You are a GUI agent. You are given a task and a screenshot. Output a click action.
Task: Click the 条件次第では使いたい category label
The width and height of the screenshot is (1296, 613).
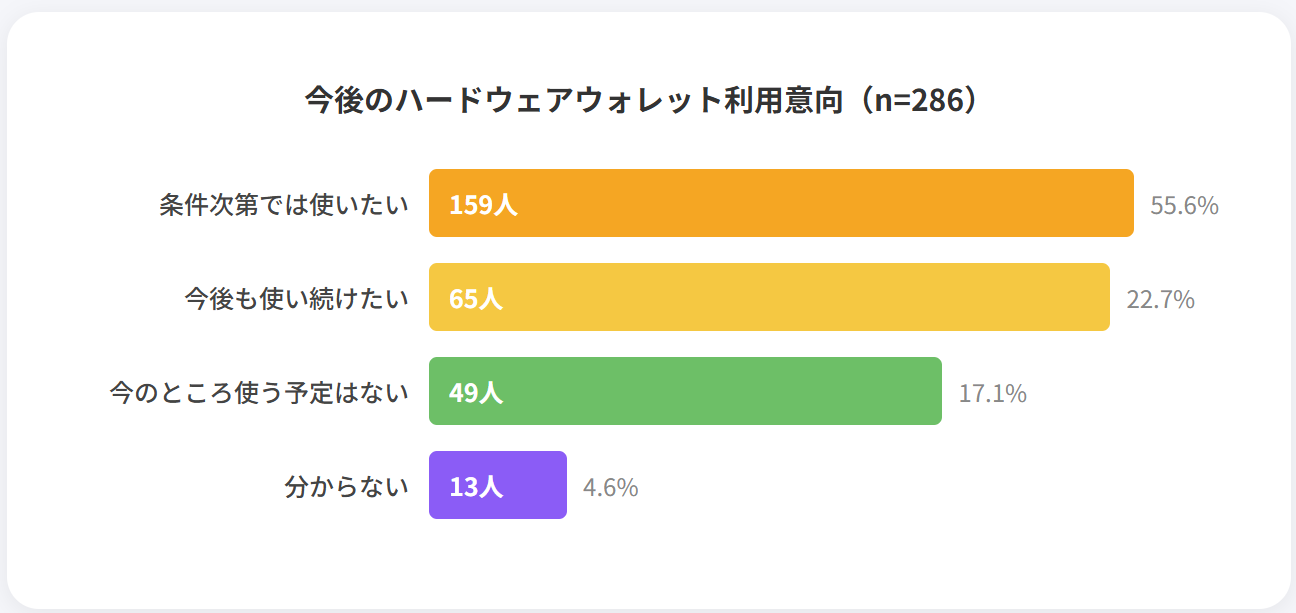tap(284, 204)
